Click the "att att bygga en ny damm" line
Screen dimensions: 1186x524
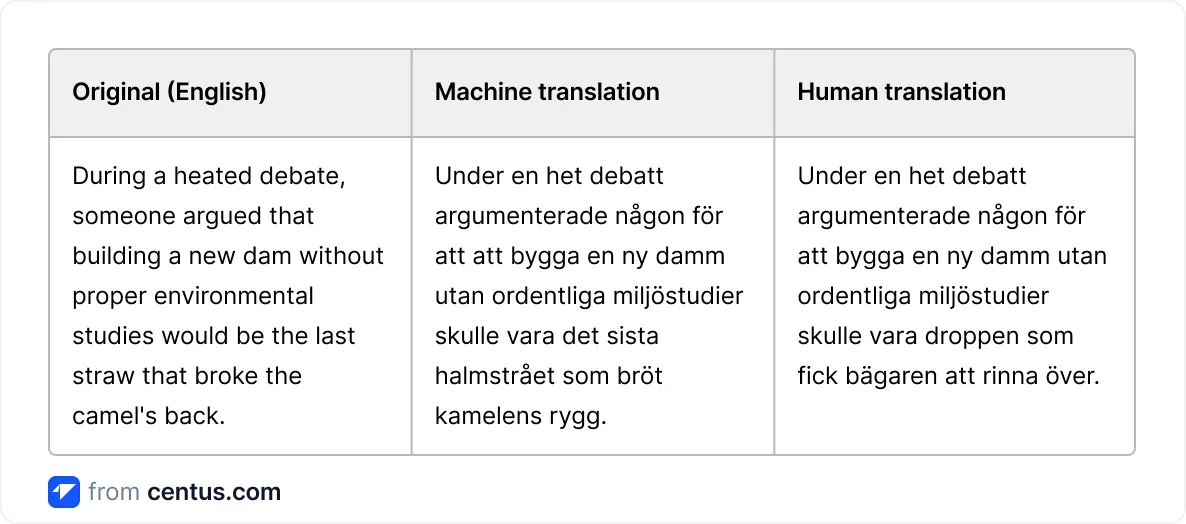coord(580,256)
